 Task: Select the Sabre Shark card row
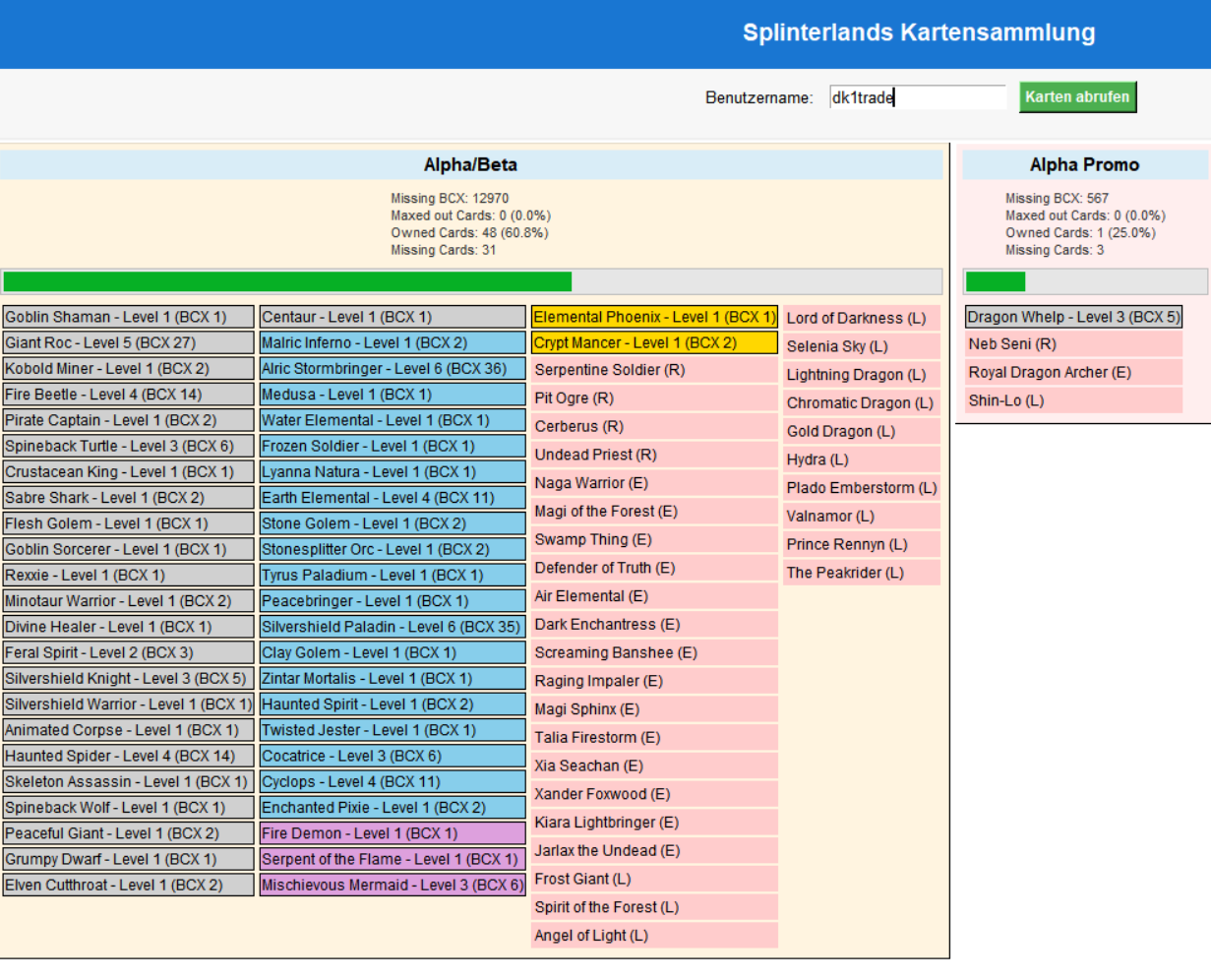[128, 498]
